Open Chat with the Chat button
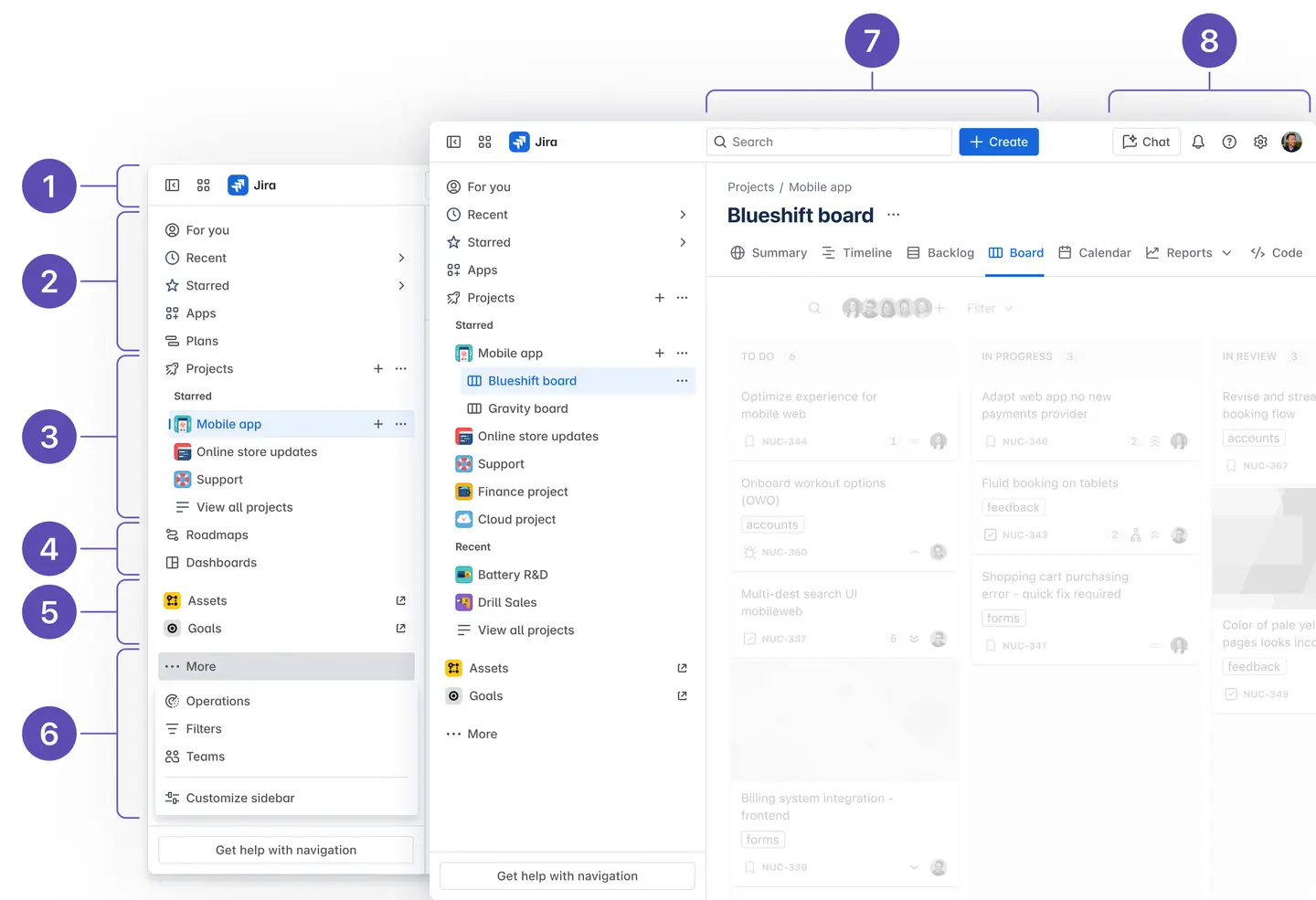The height and width of the screenshot is (900, 1316). pyautogui.click(x=1146, y=142)
